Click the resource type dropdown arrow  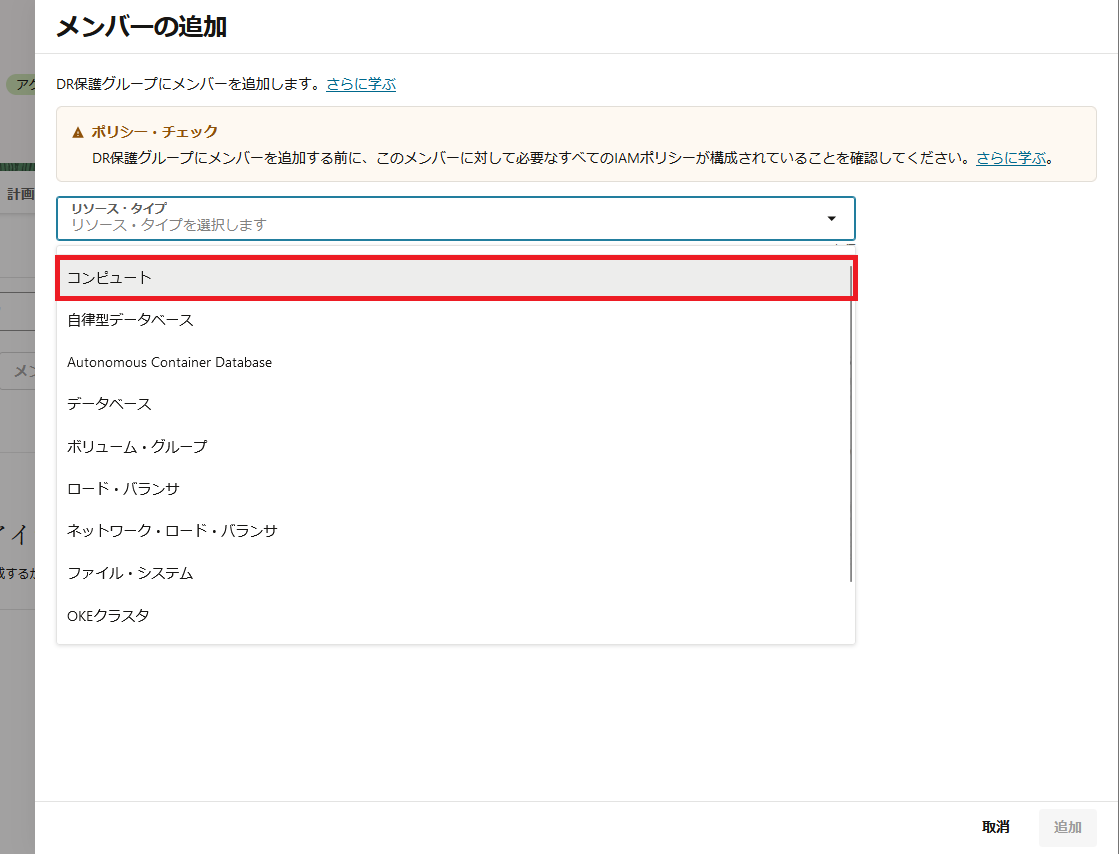[831, 219]
